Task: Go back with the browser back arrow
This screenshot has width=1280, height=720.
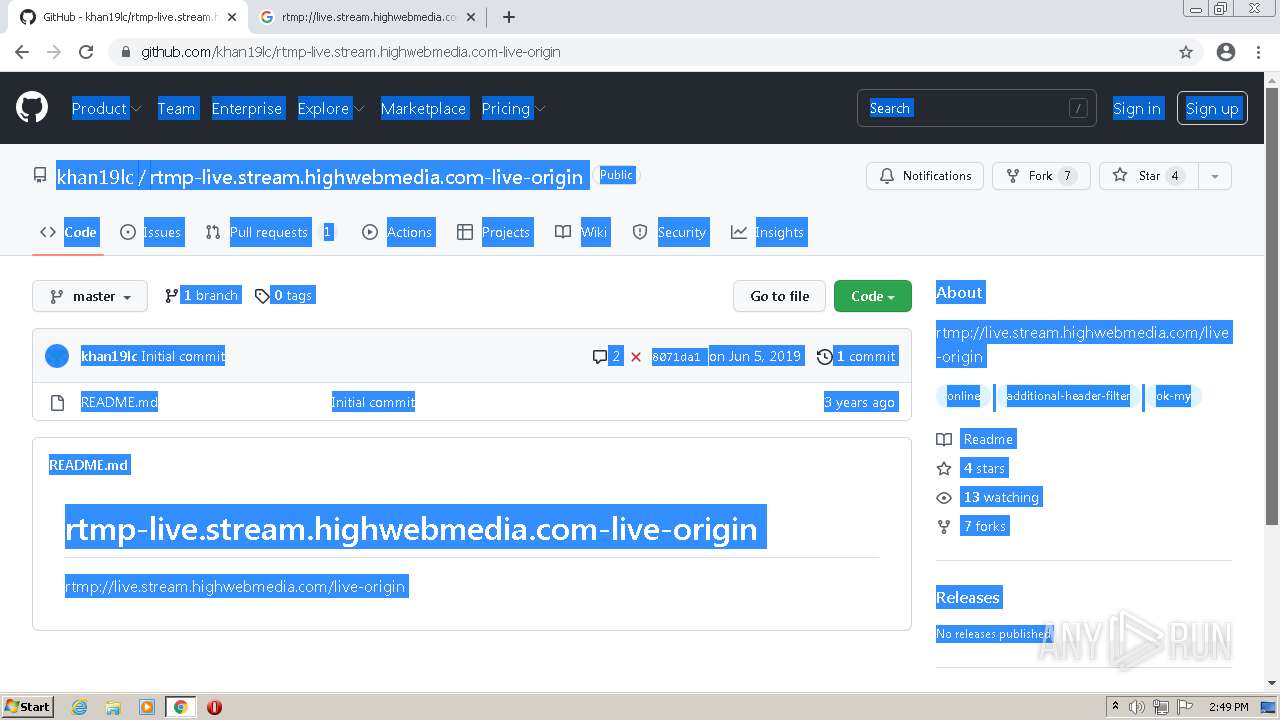Action: (22, 52)
